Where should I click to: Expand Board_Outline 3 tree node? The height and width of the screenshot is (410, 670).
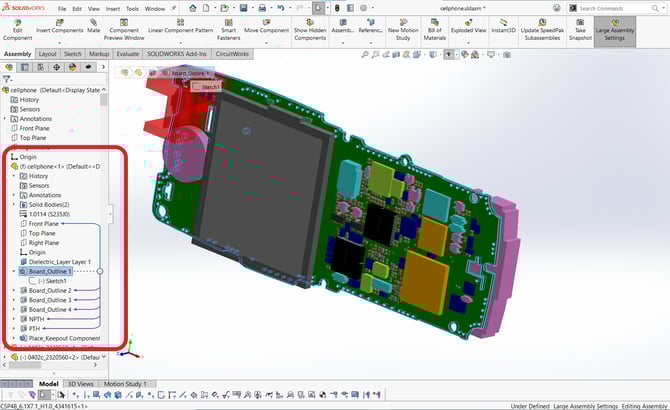pos(14,300)
